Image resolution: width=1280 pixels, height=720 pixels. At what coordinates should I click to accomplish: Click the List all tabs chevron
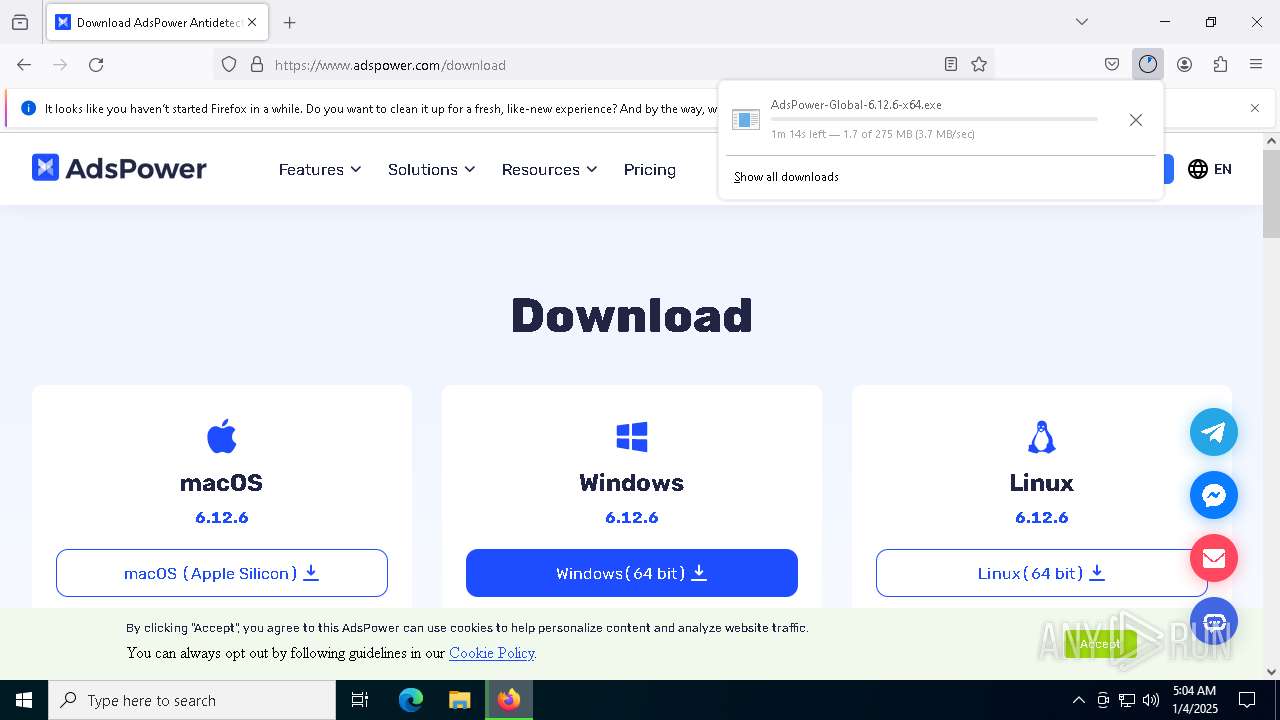click(x=1082, y=22)
